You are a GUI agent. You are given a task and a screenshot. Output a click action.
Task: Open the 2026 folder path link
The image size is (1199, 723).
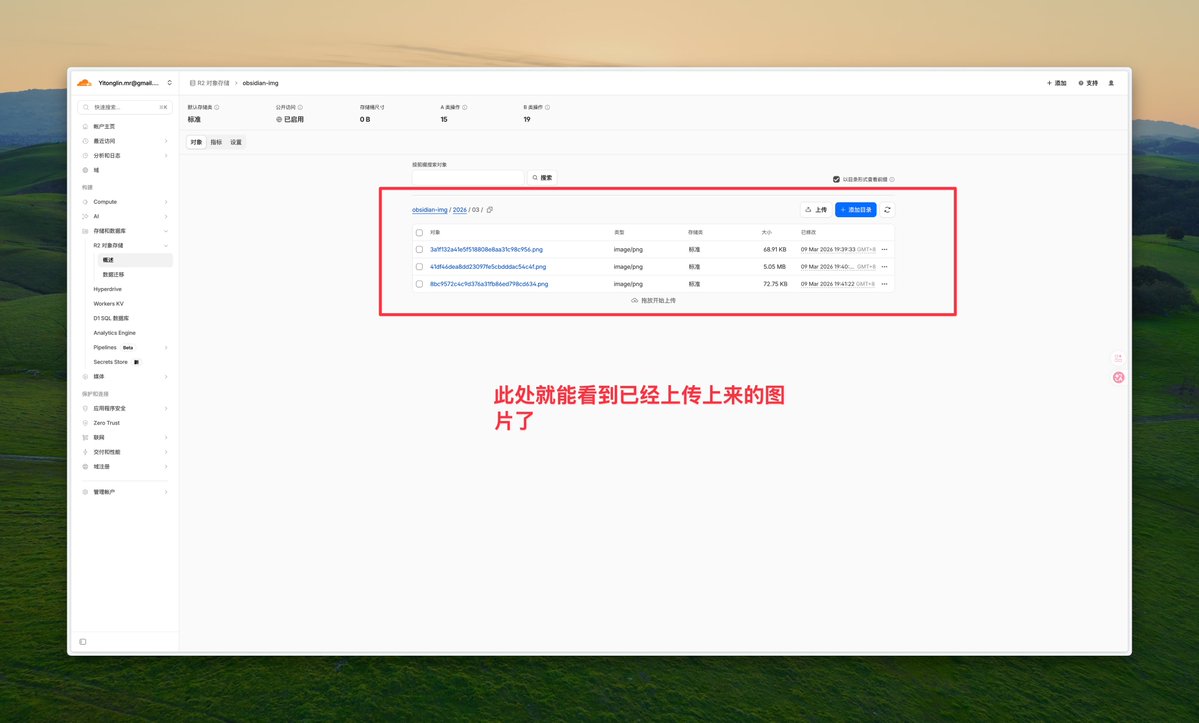tap(460, 209)
